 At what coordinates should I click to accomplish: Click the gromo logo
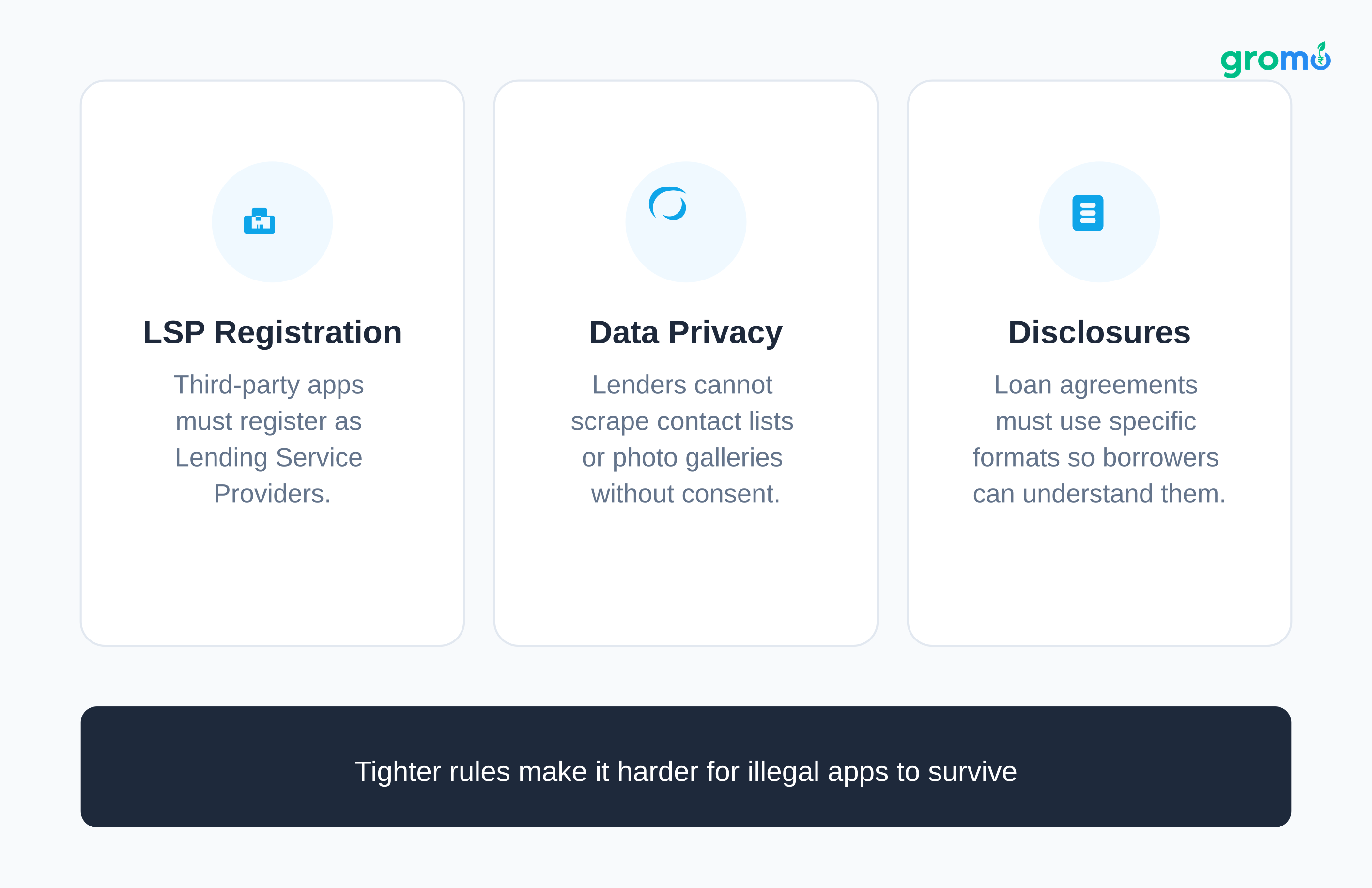pos(1275,60)
